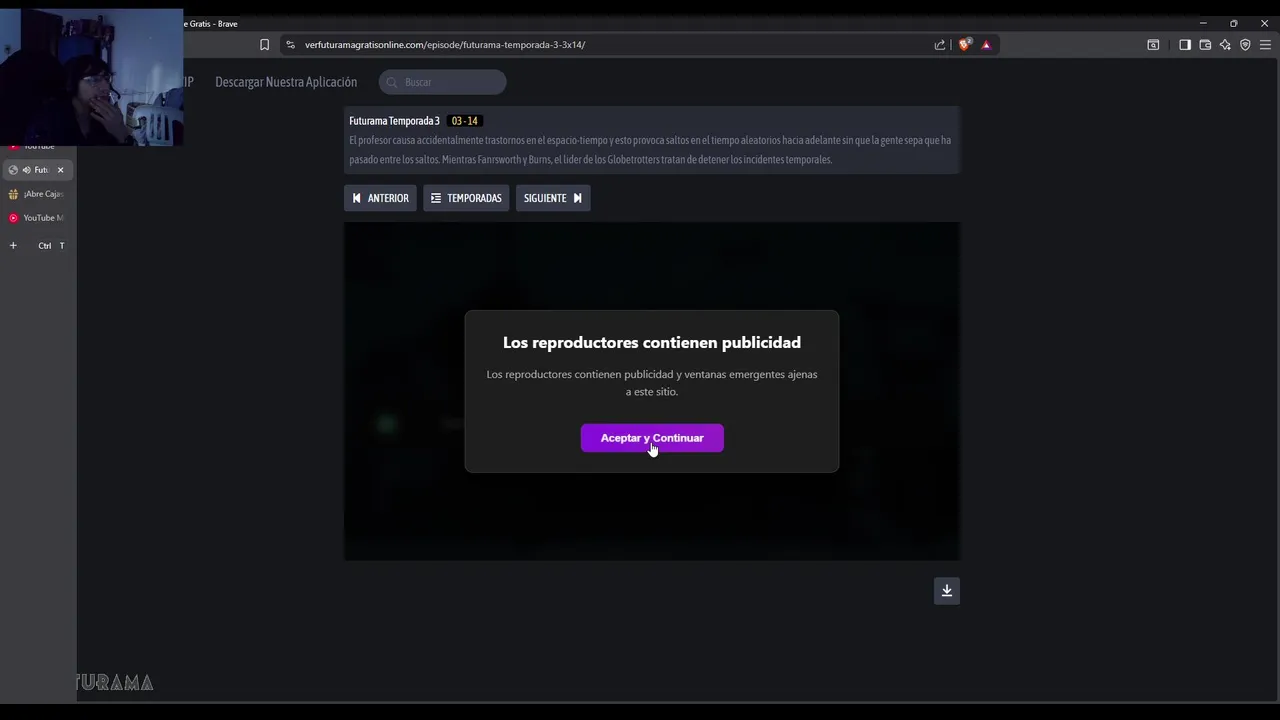Viewport: 1280px width, 720px height.
Task: Open the Brave hamburger menu
Action: (1265, 45)
